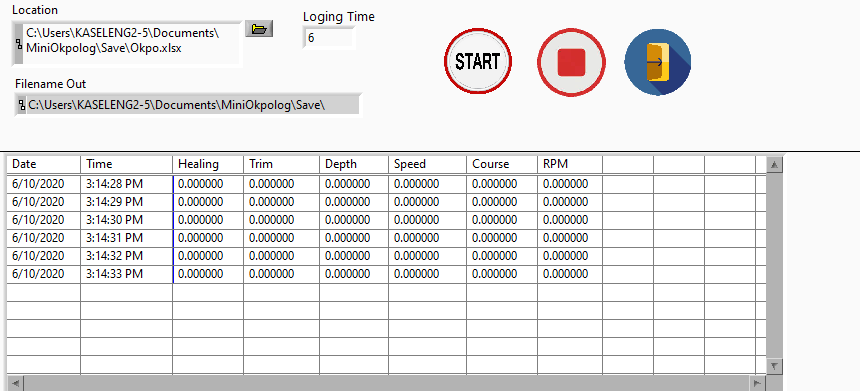This screenshot has width=860, height=391.
Task: Select the 3:14:32 PM time cell
Action: pyautogui.click(x=127, y=256)
